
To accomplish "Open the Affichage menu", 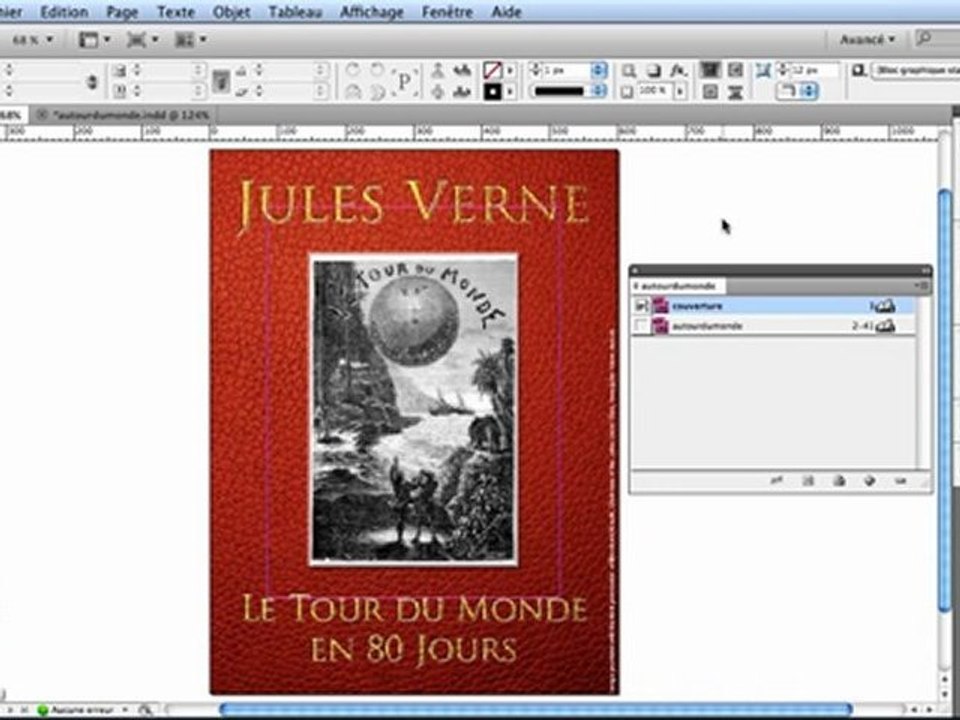I will (x=372, y=12).
